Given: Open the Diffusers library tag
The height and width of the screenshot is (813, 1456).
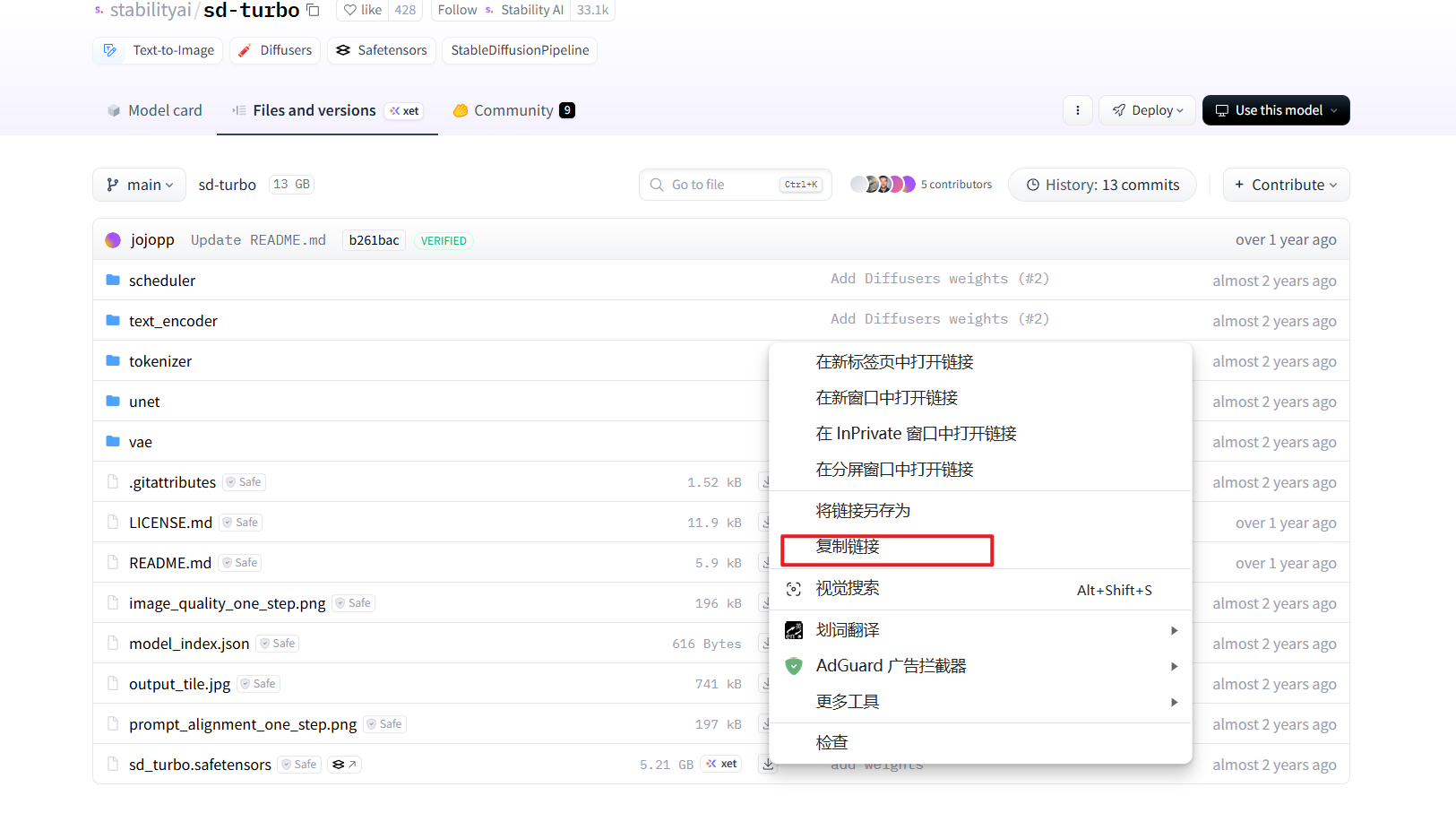Looking at the screenshot, I should 275,50.
